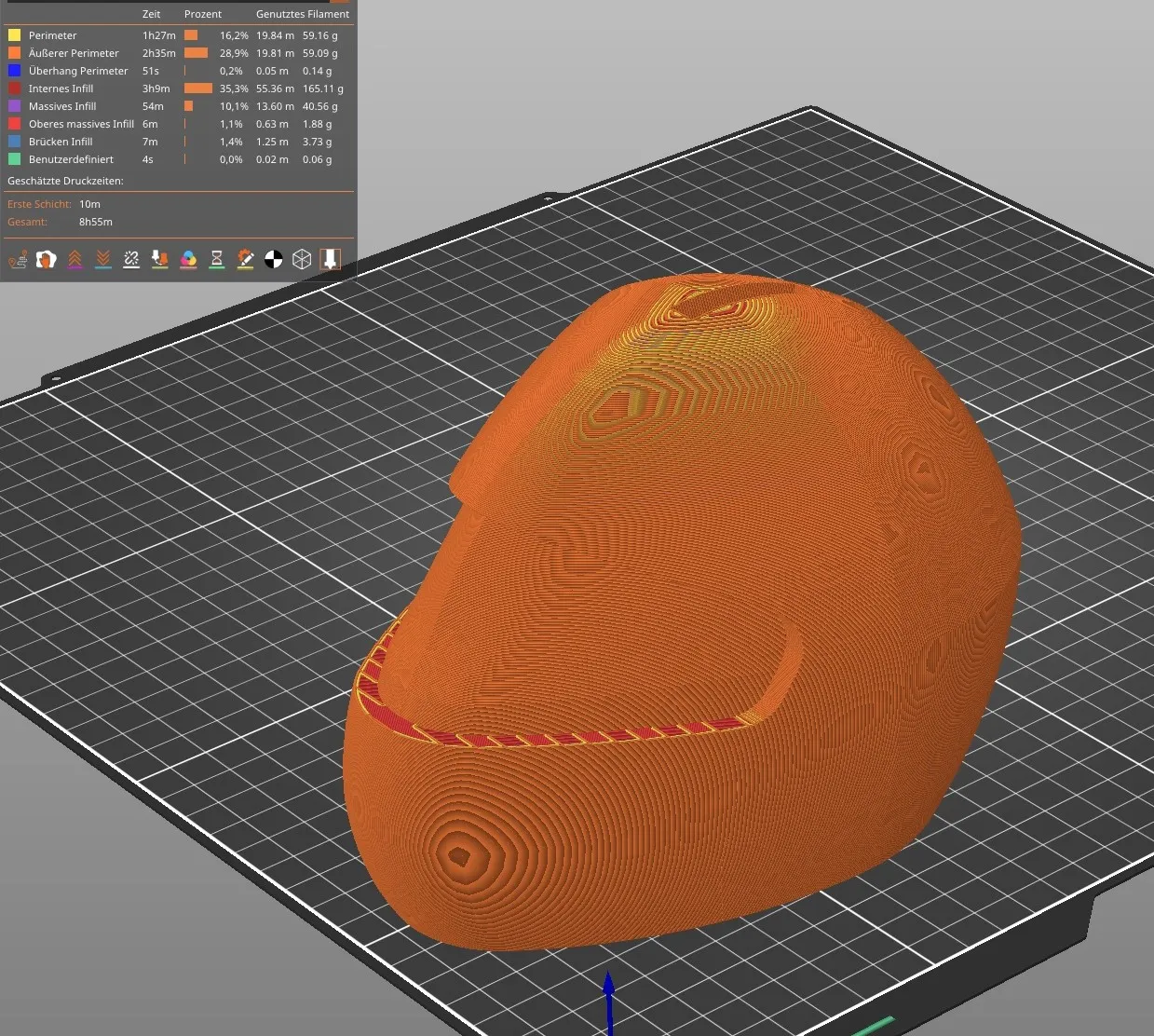Show retractions with upward chevrons icon
This screenshot has height=1036, width=1154.
coord(75,259)
